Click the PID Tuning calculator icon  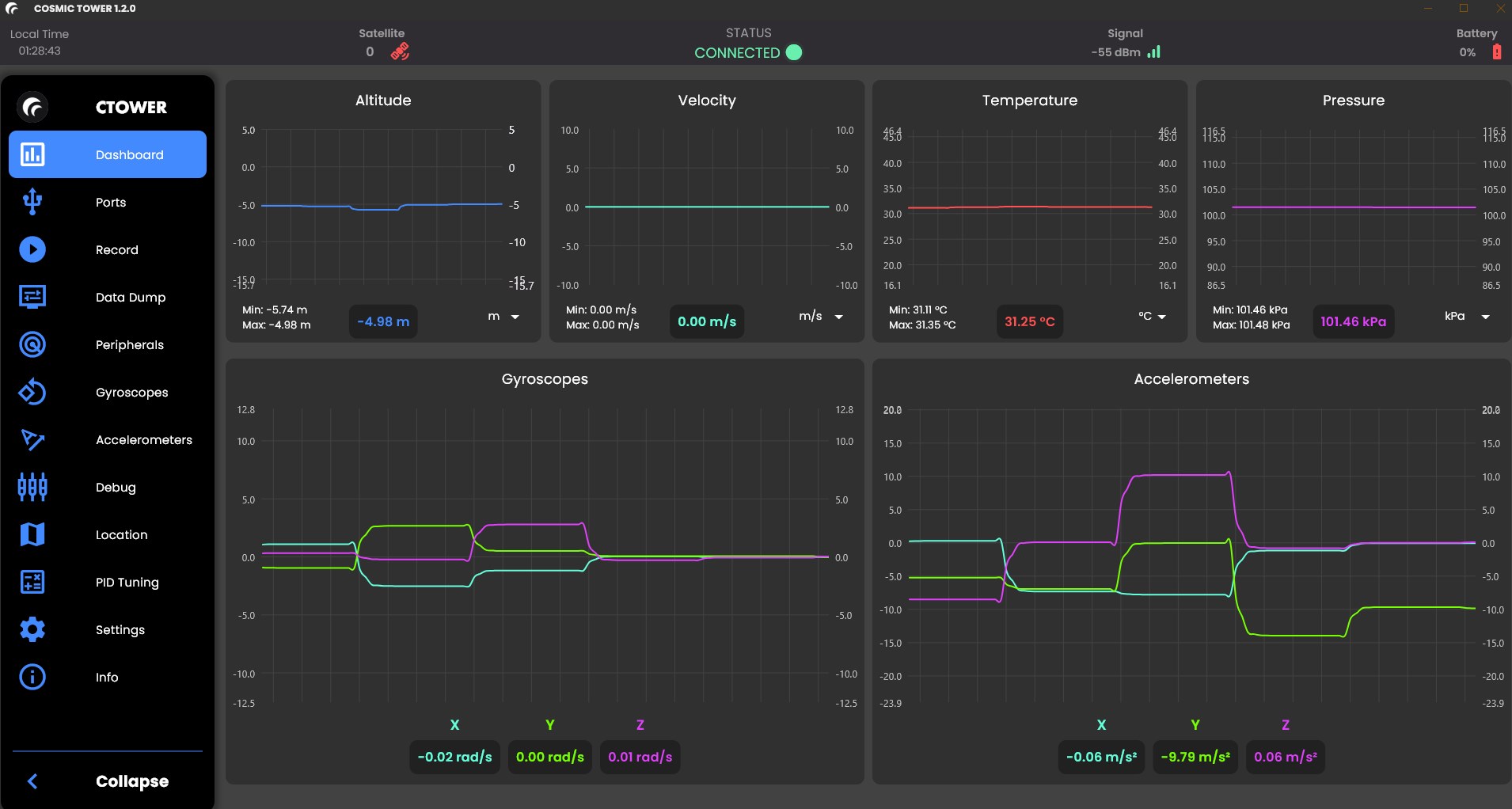coord(32,582)
